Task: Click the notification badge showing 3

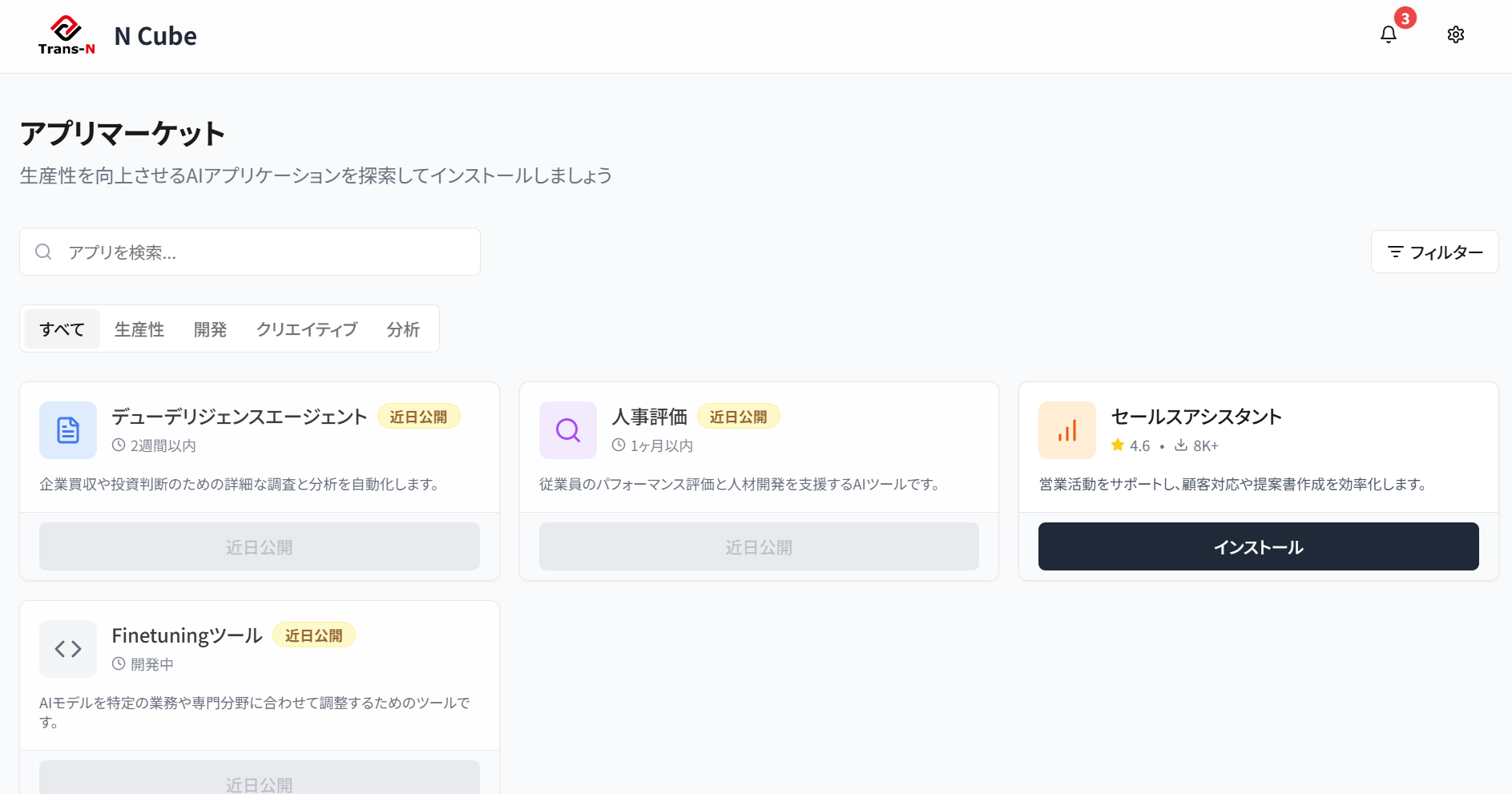Action: (1405, 17)
